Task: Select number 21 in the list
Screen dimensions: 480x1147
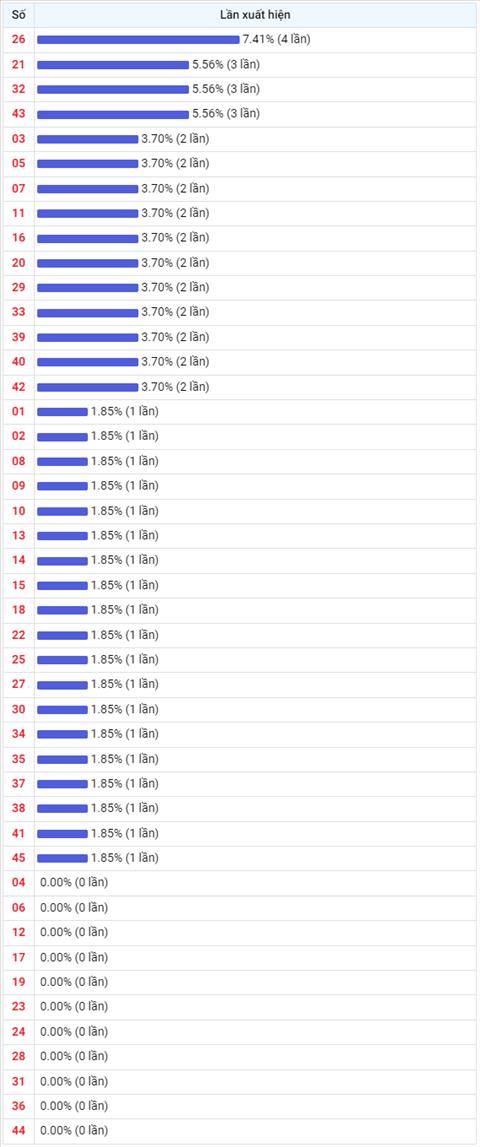Action: pyautogui.click(x=18, y=64)
